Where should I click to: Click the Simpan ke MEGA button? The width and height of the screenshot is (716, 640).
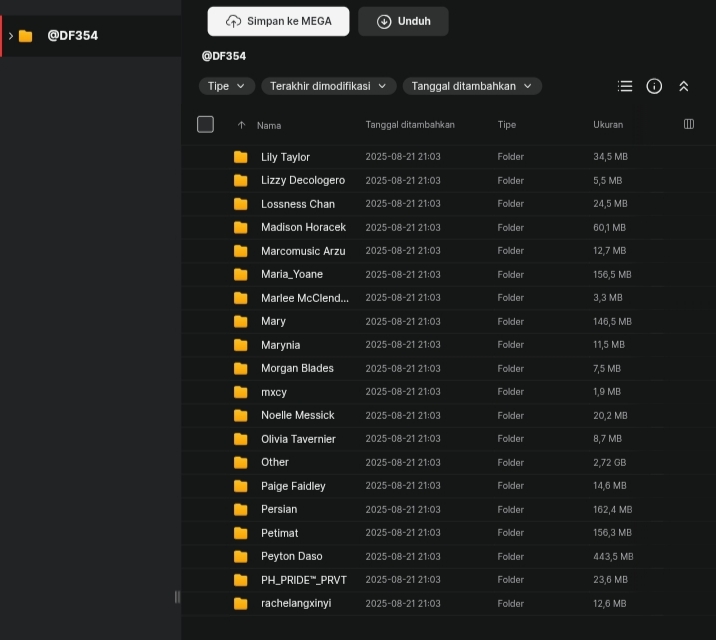tap(278, 21)
